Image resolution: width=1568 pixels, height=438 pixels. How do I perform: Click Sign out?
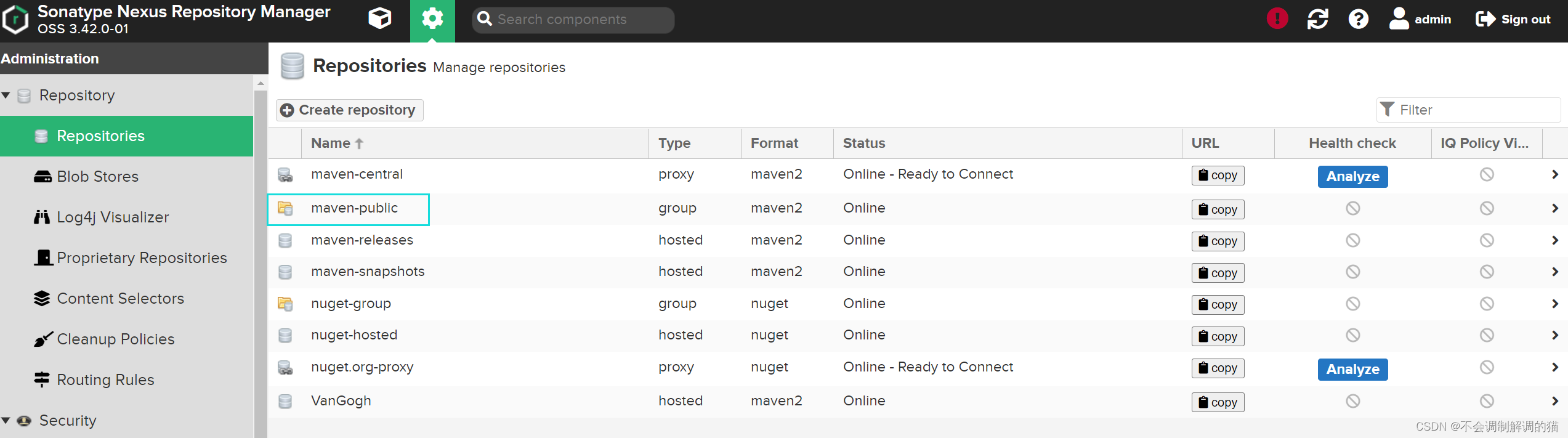point(1513,19)
